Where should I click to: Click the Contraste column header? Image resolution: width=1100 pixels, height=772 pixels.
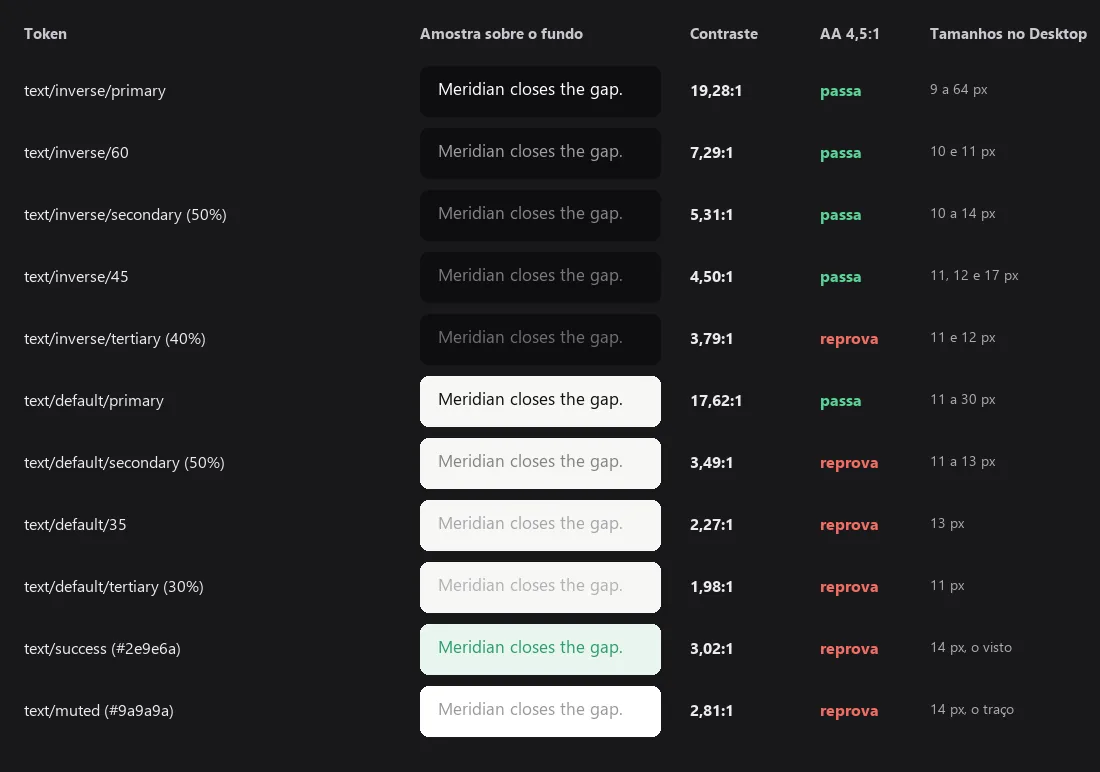723,34
